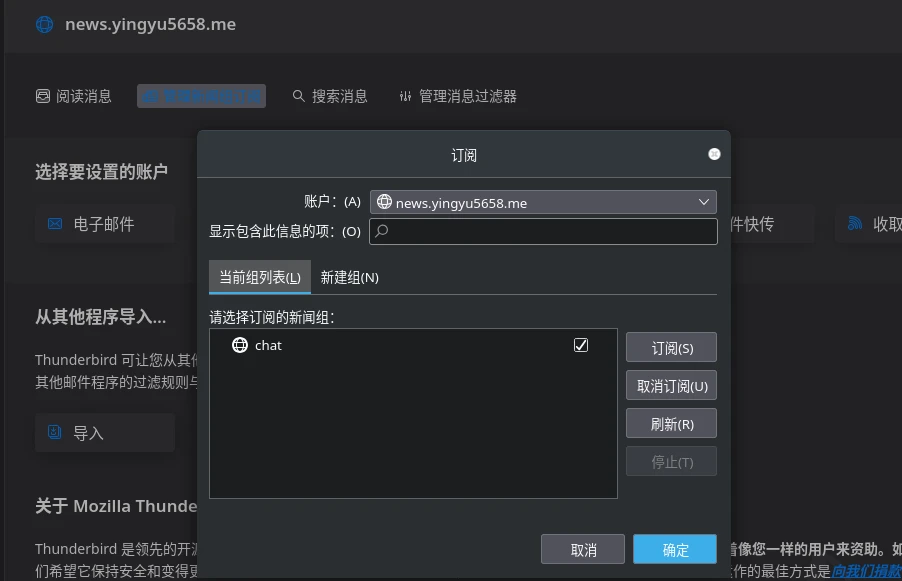Click the 电子邮件 envelope icon

pyautogui.click(x=55, y=224)
